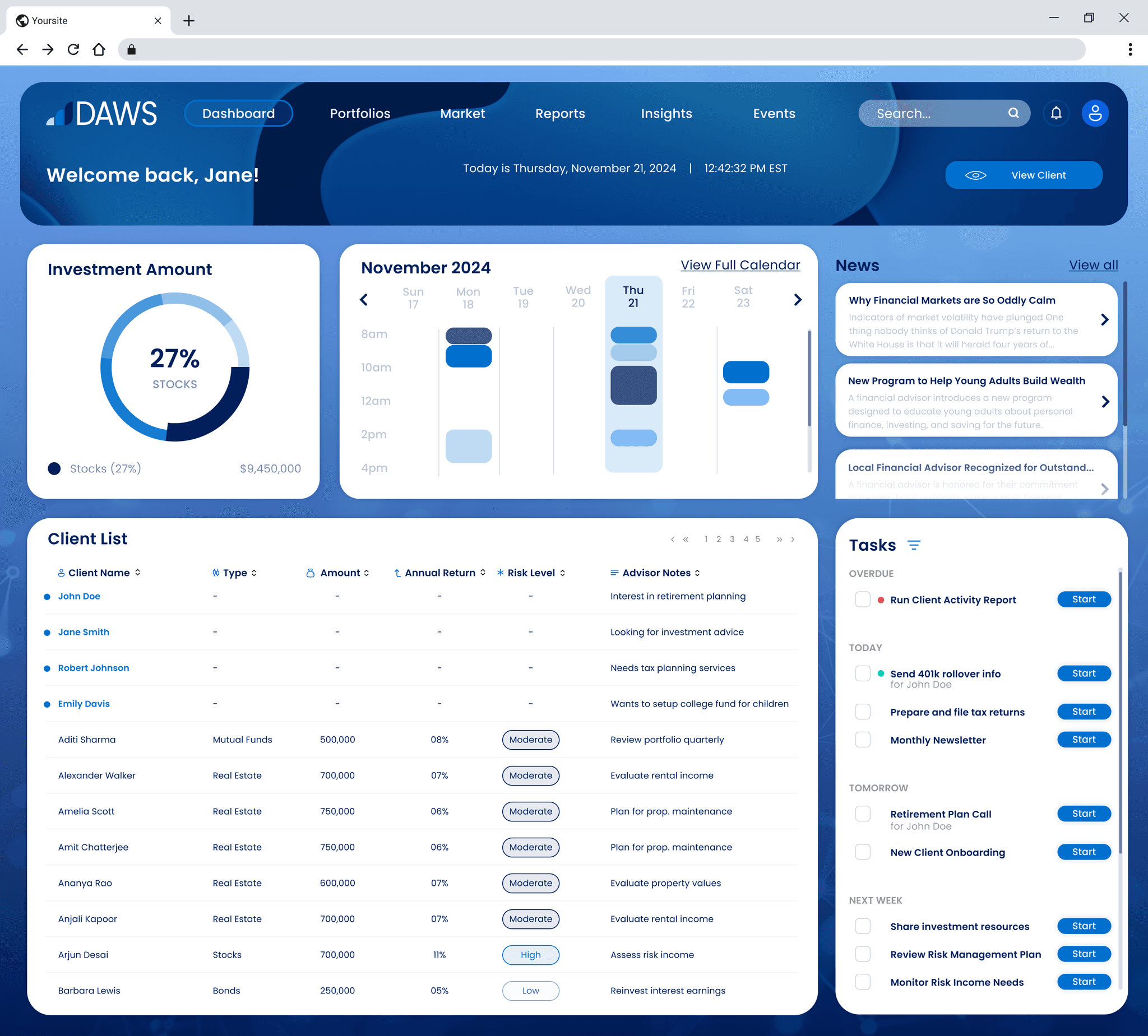Click the View Client button
The width and height of the screenshot is (1148, 1036).
click(1024, 175)
